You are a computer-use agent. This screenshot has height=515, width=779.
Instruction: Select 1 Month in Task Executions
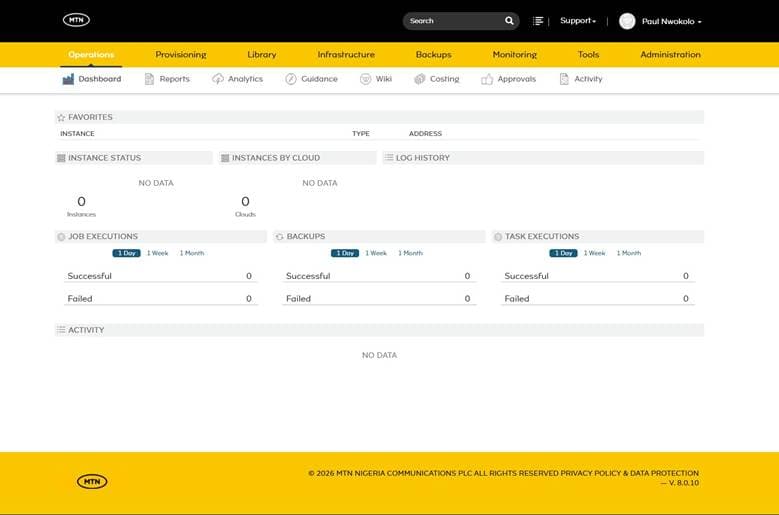point(629,253)
